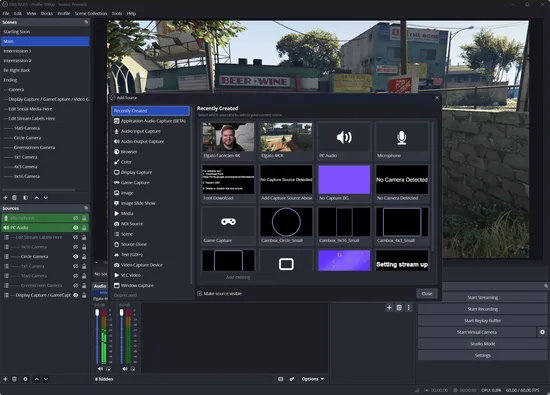550x395 pixels.
Task: Click Start Replay Buffer
Action: [483, 321]
